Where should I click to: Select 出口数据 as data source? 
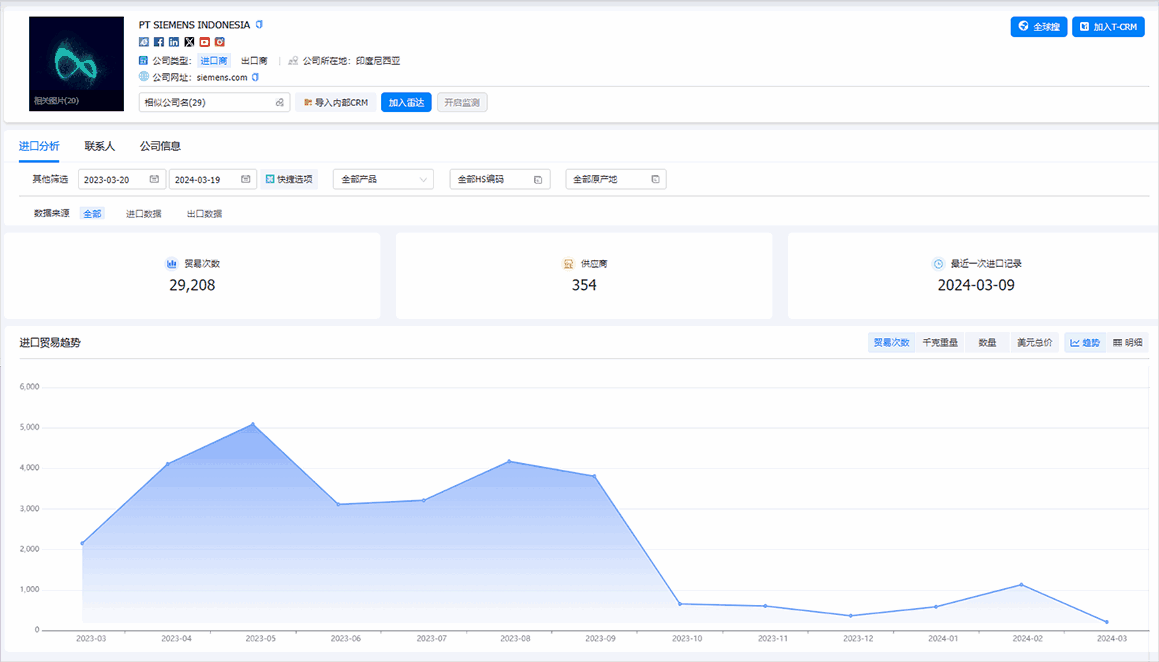204,214
